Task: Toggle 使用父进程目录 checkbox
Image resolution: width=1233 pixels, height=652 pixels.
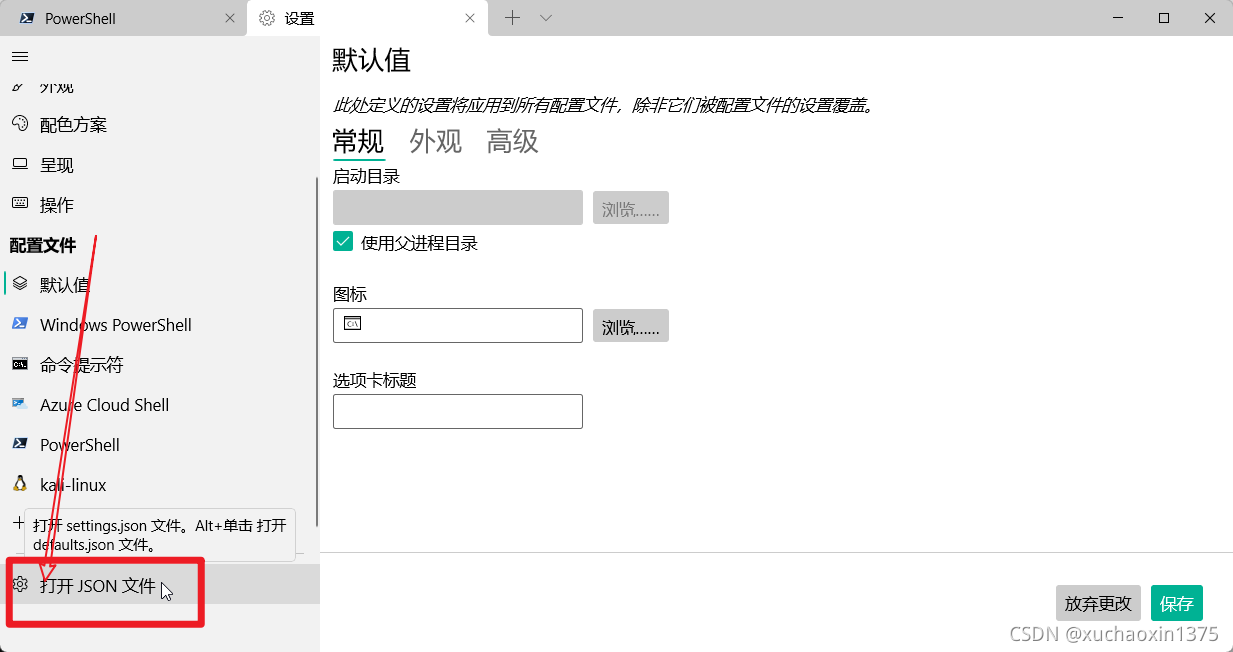Action: [343, 242]
